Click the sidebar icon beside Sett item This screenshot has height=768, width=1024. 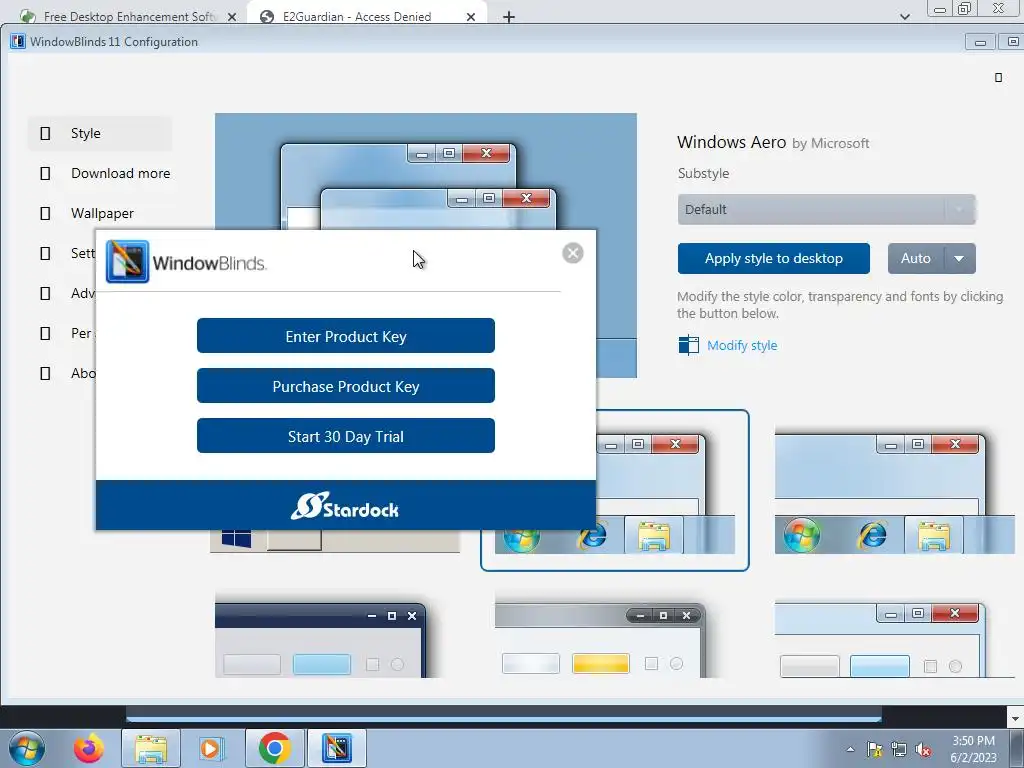pyautogui.click(x=45, y=253)
